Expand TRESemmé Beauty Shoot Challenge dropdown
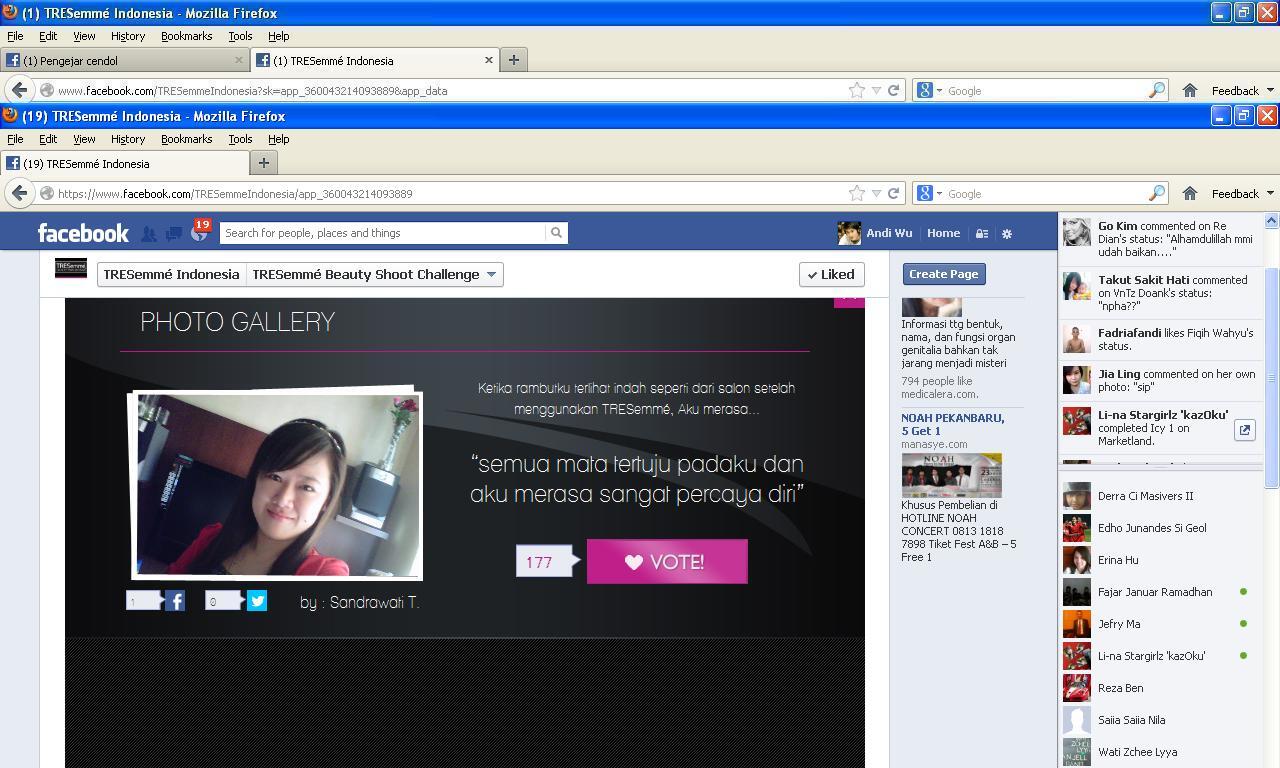The height and width of the screenshot is (768, 1280). coord(375,274)
